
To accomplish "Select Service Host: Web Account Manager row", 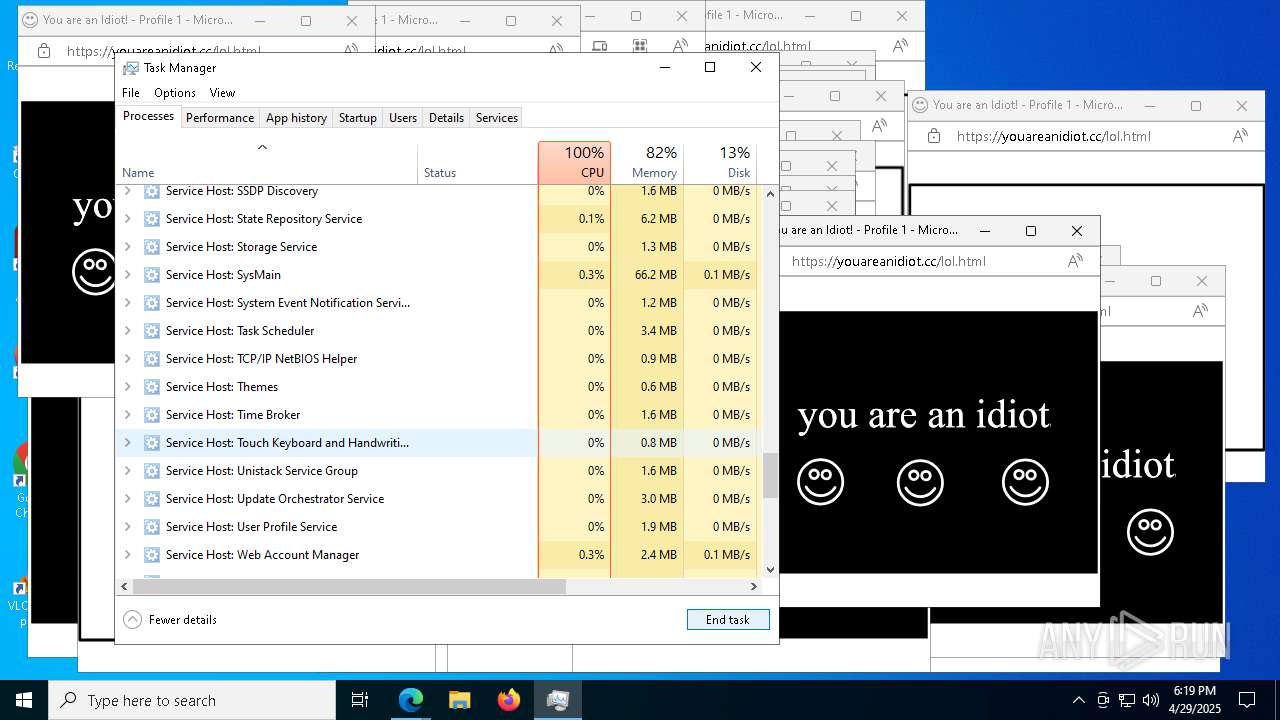I will pyautogui.click(x=438, y=554).
